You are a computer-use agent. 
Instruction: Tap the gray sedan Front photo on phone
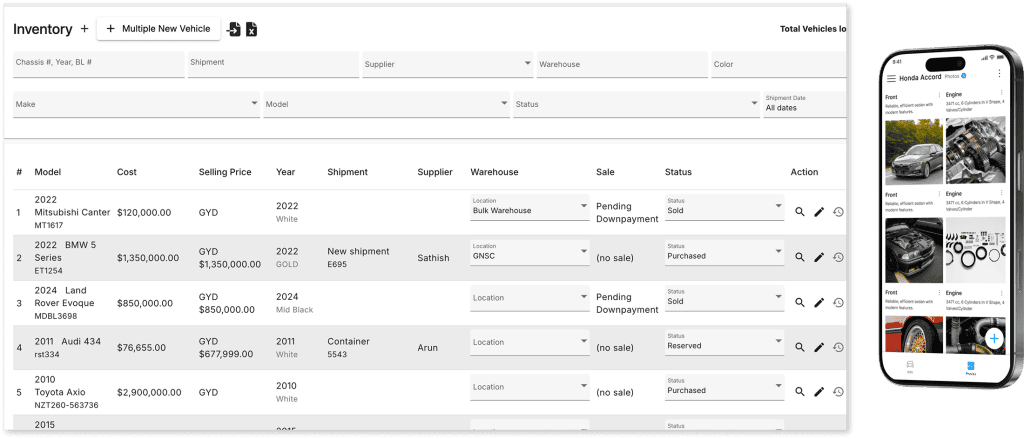[914, 152]
